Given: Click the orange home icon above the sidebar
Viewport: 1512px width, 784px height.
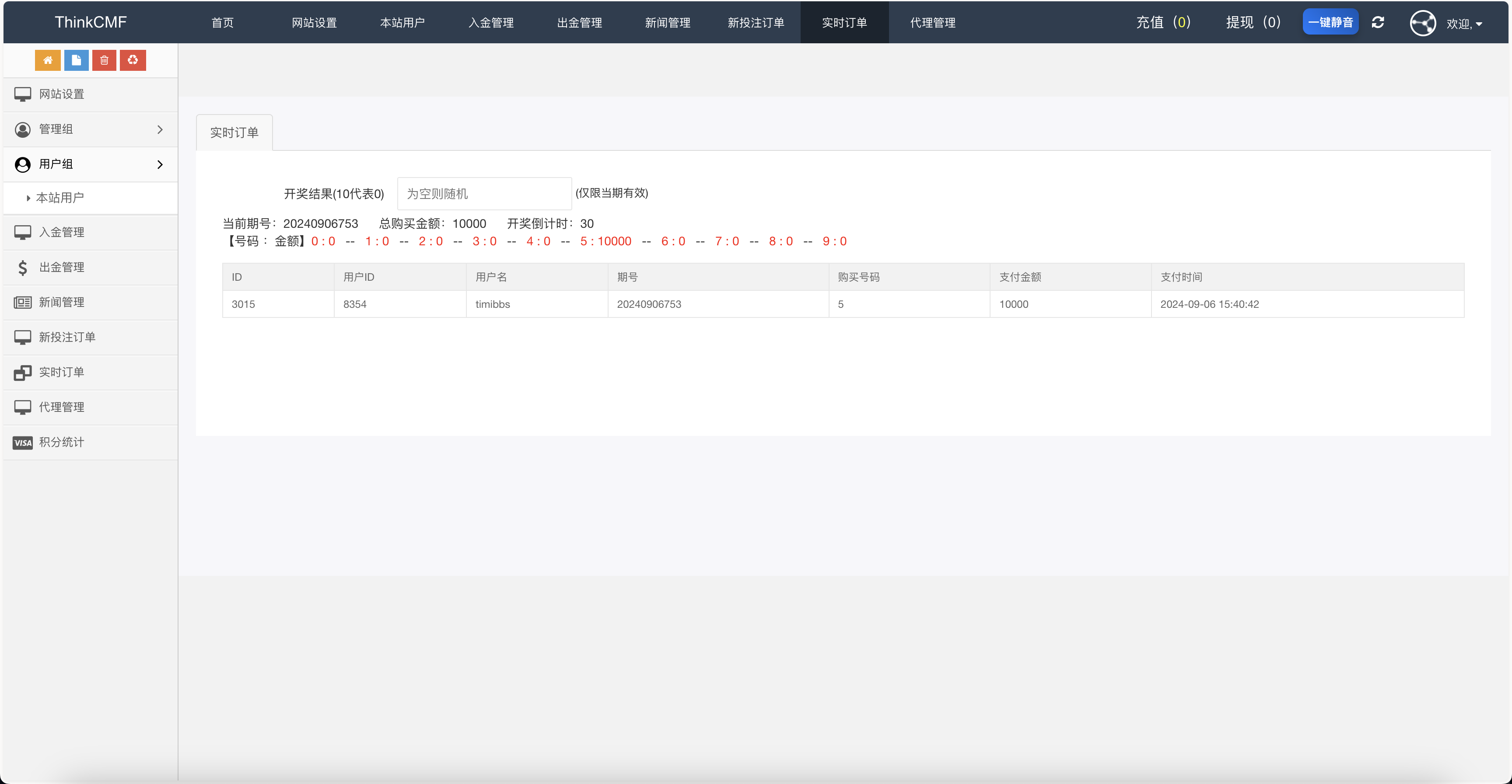Looking at the screenshot, I should [x=48, y=60].
